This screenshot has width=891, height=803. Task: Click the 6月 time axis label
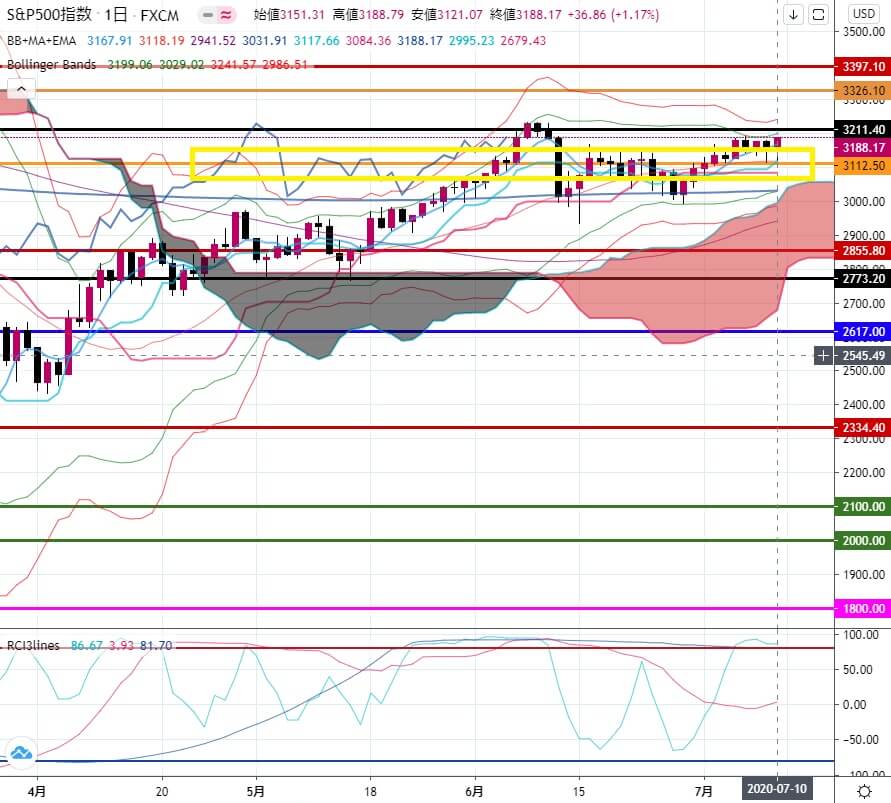tap(474, 791)
